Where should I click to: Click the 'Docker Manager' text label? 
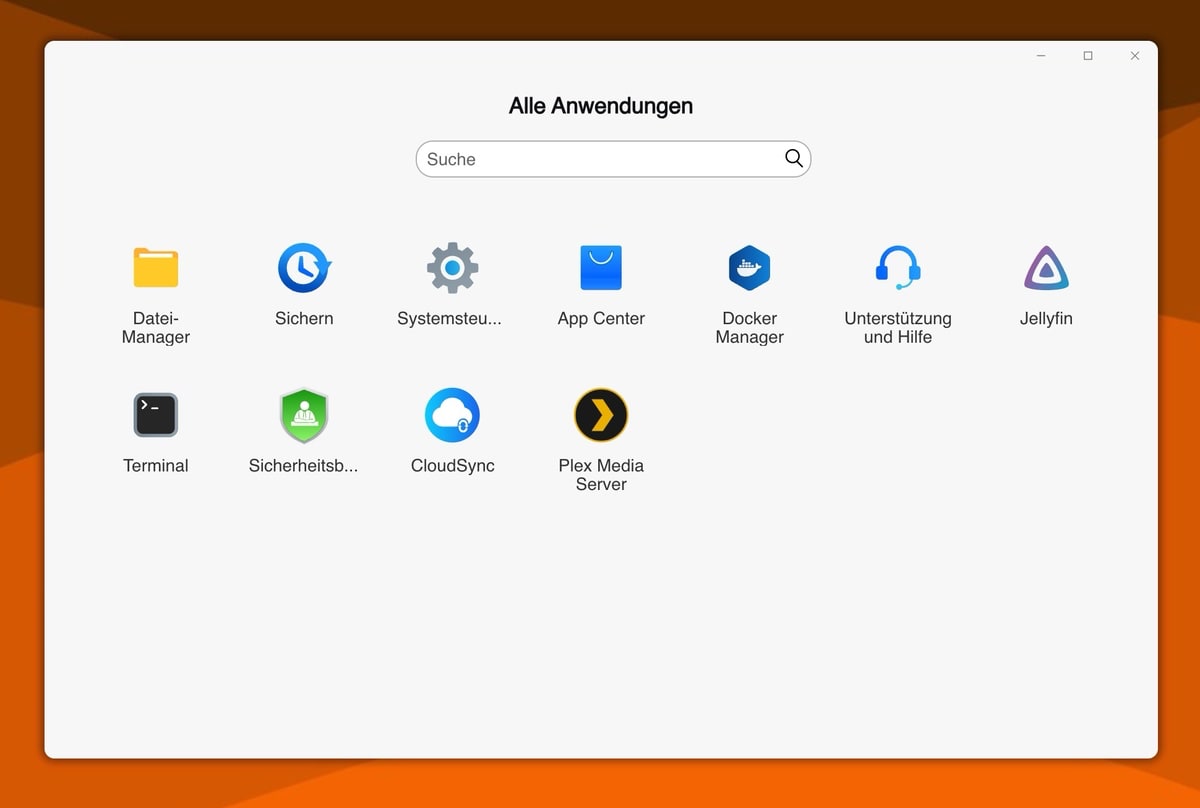[x=749, y=328]
